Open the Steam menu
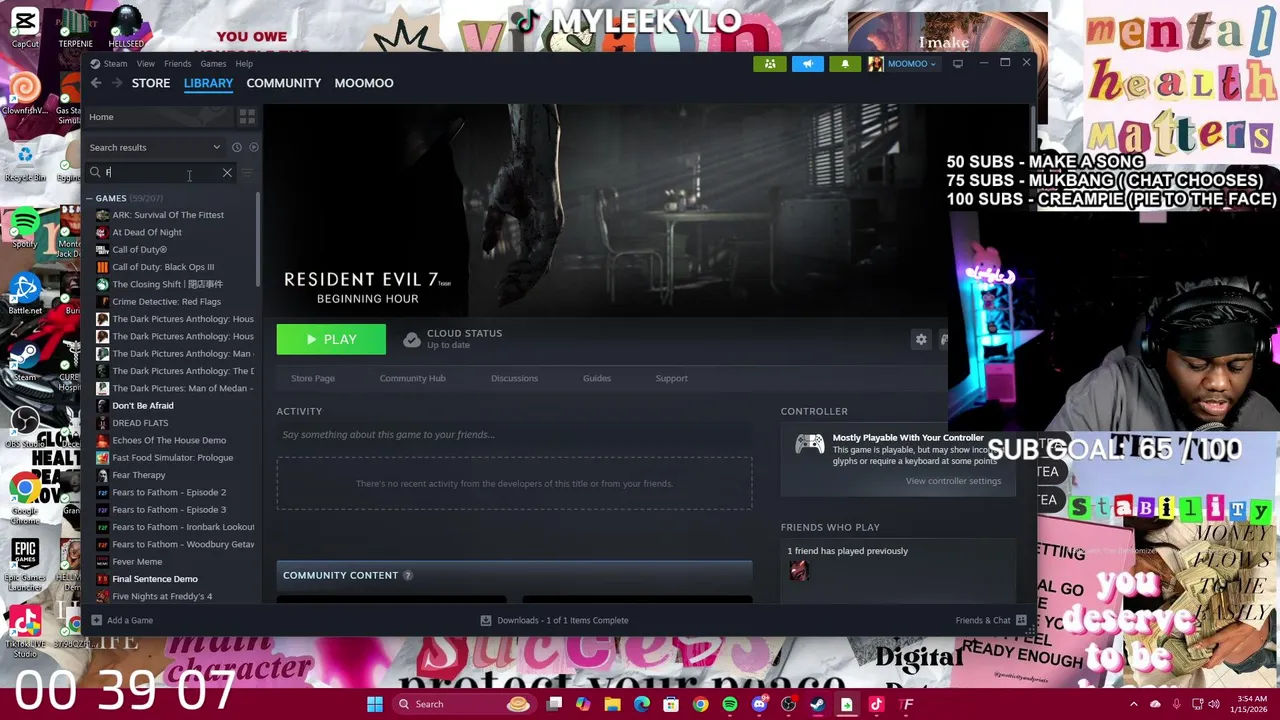Viewport: 1280px width, 720px height. tap(115, 64)
